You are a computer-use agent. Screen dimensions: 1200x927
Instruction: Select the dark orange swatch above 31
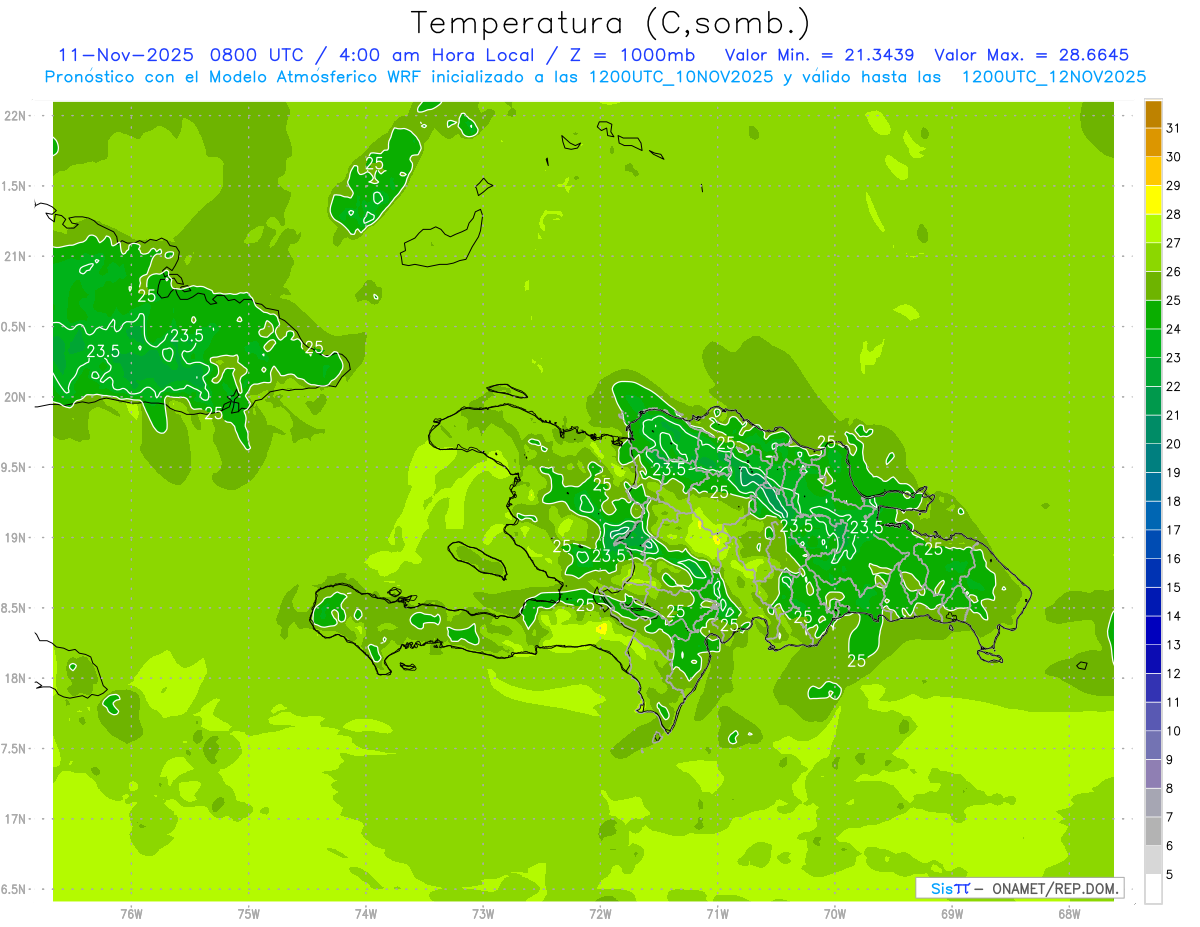1153,114
